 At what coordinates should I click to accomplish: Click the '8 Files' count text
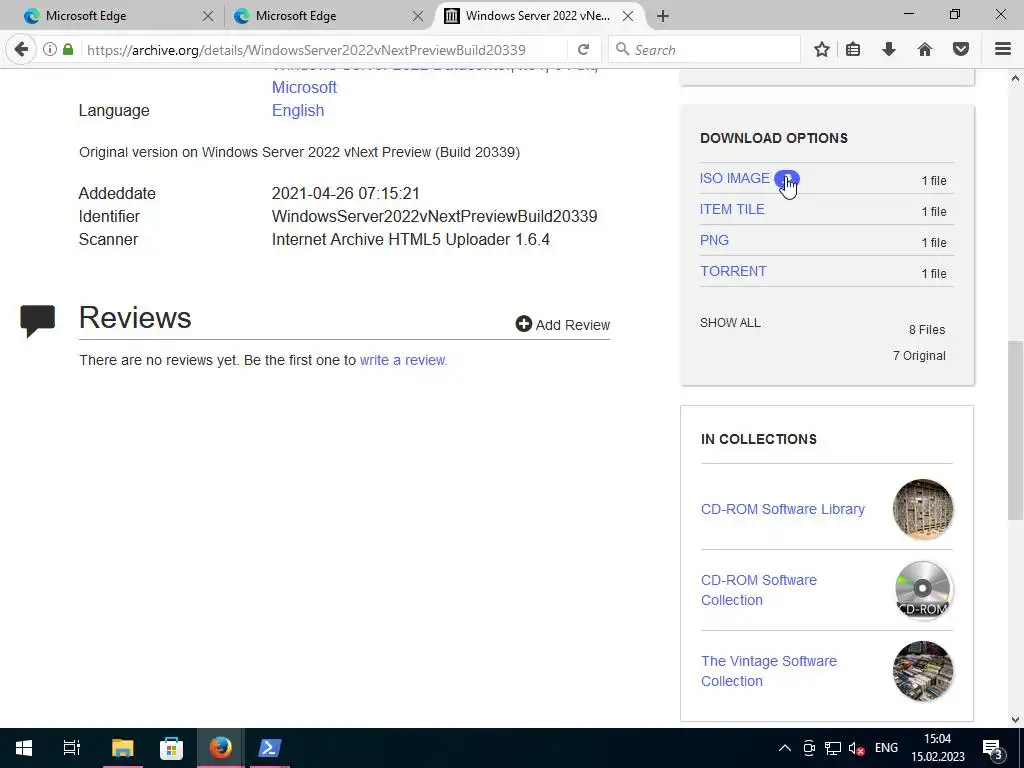[927, 330]
